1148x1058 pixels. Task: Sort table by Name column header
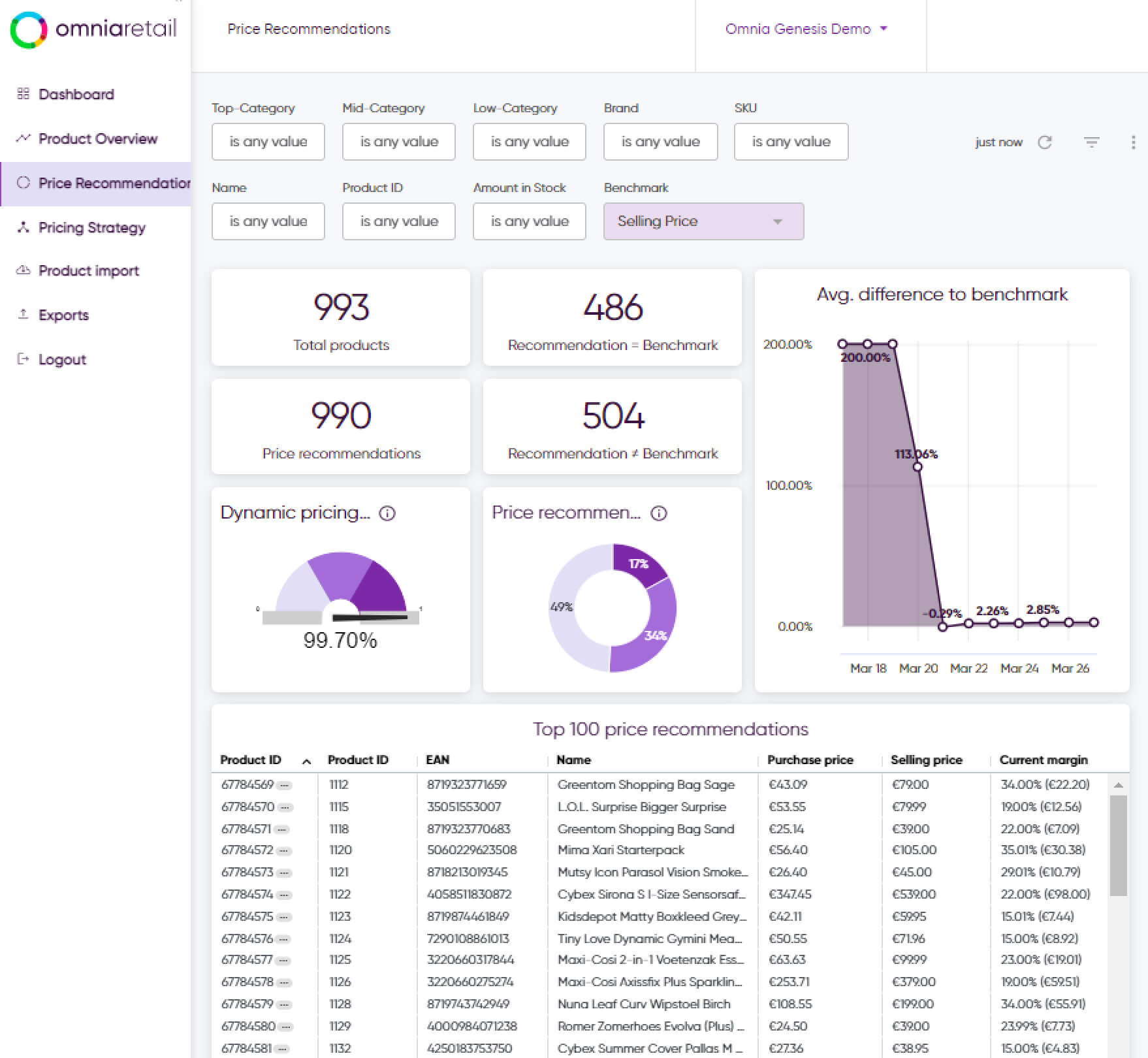[573, 760]
